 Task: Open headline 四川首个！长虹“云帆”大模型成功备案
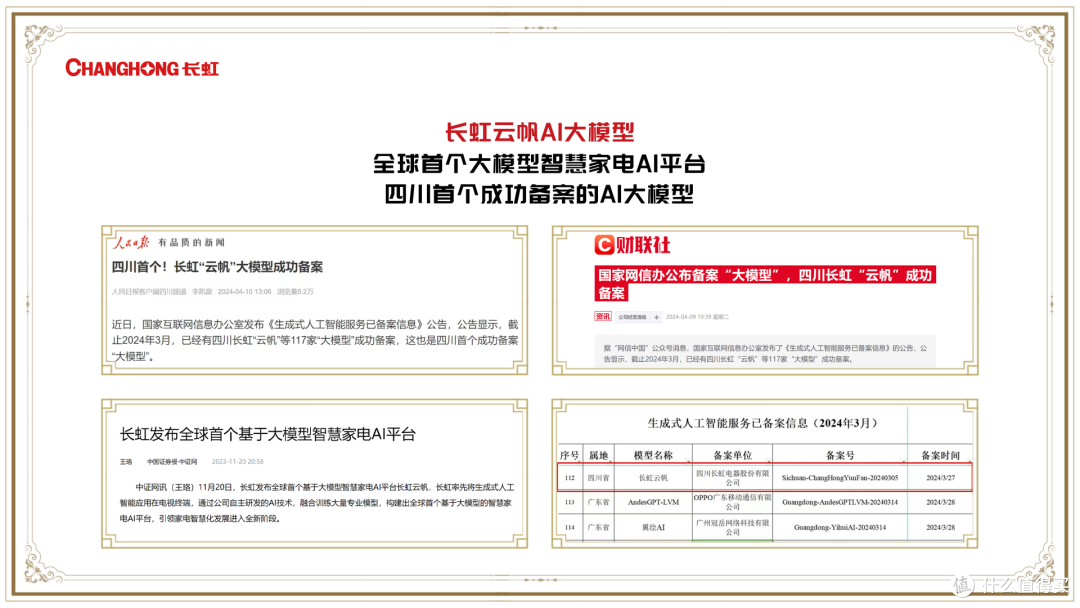tap(217, 267)
